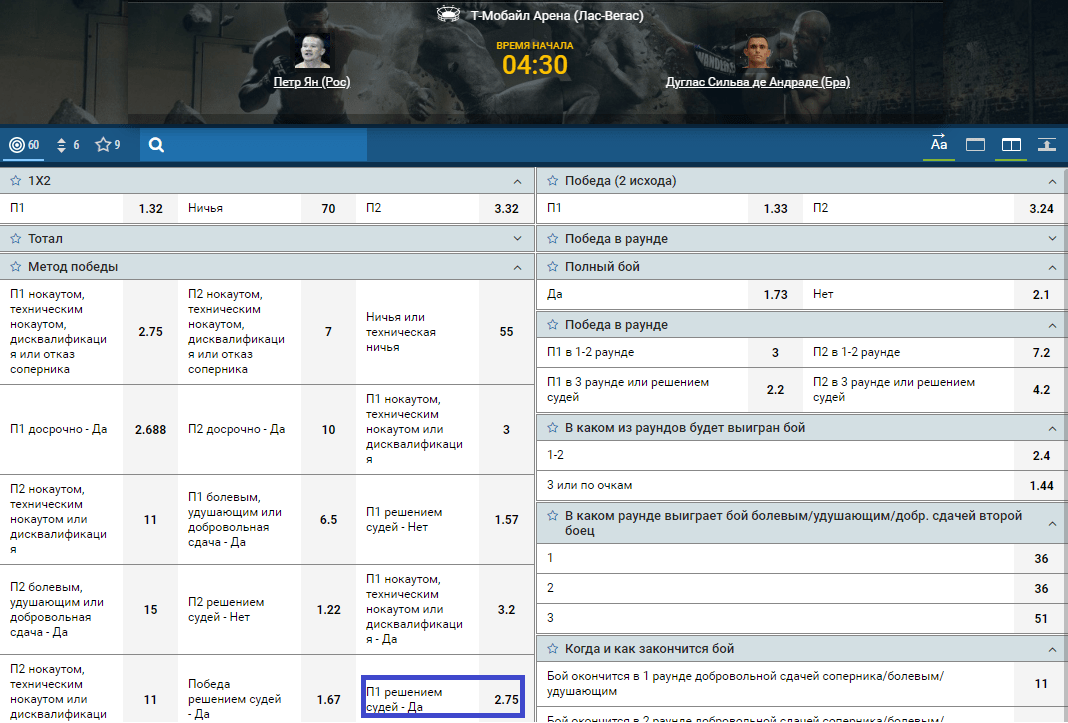Switch to two-column market layout

(1011, 144)
